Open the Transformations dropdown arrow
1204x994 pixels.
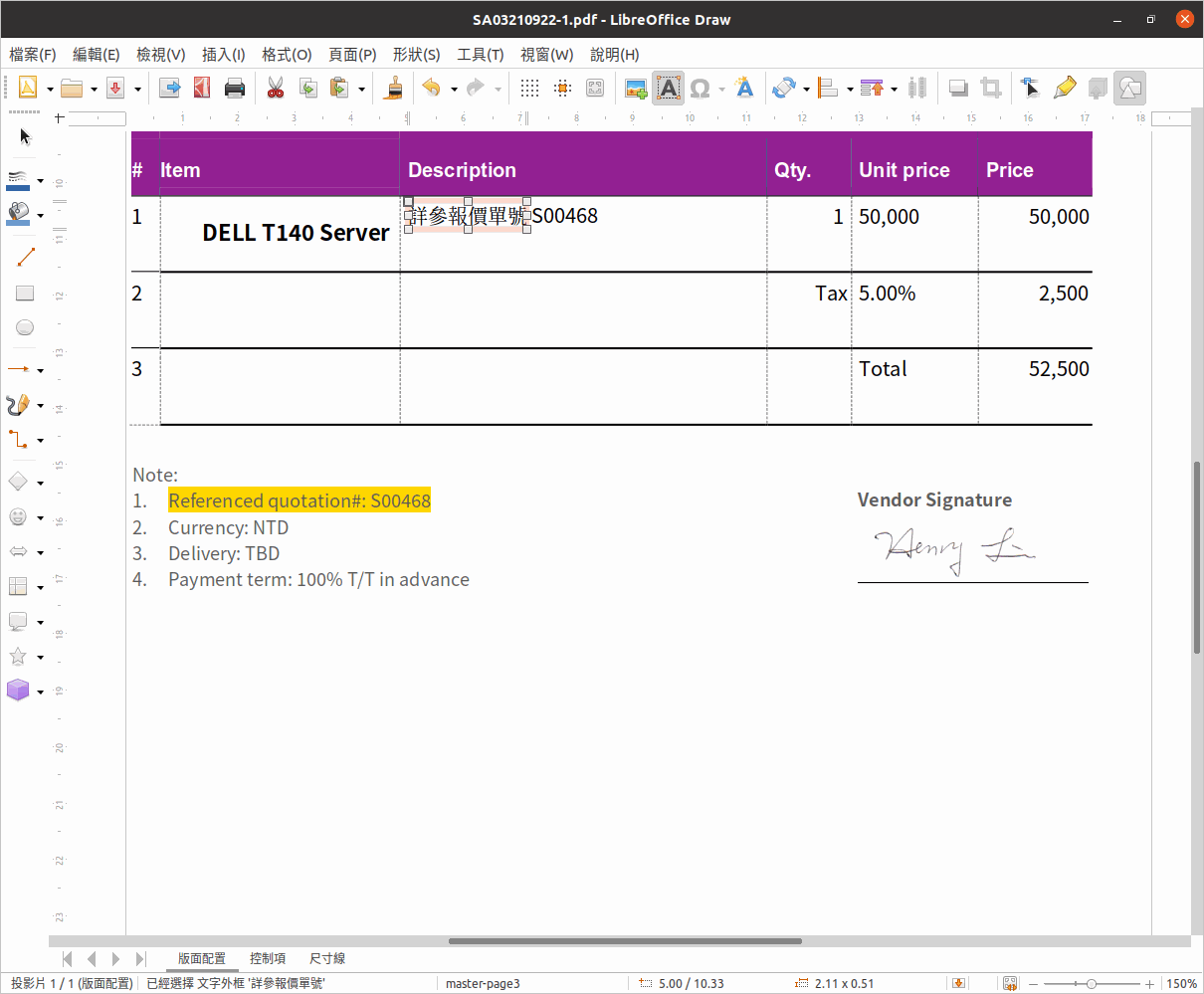point(805,90)
